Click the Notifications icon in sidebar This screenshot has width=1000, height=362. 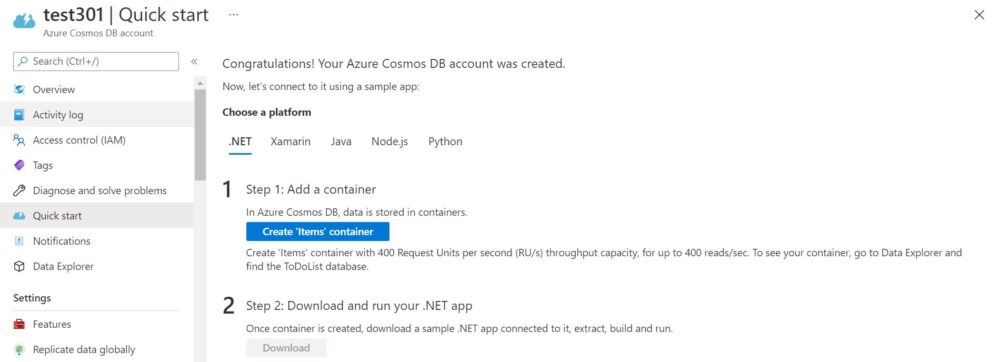(x=19, y=241)
